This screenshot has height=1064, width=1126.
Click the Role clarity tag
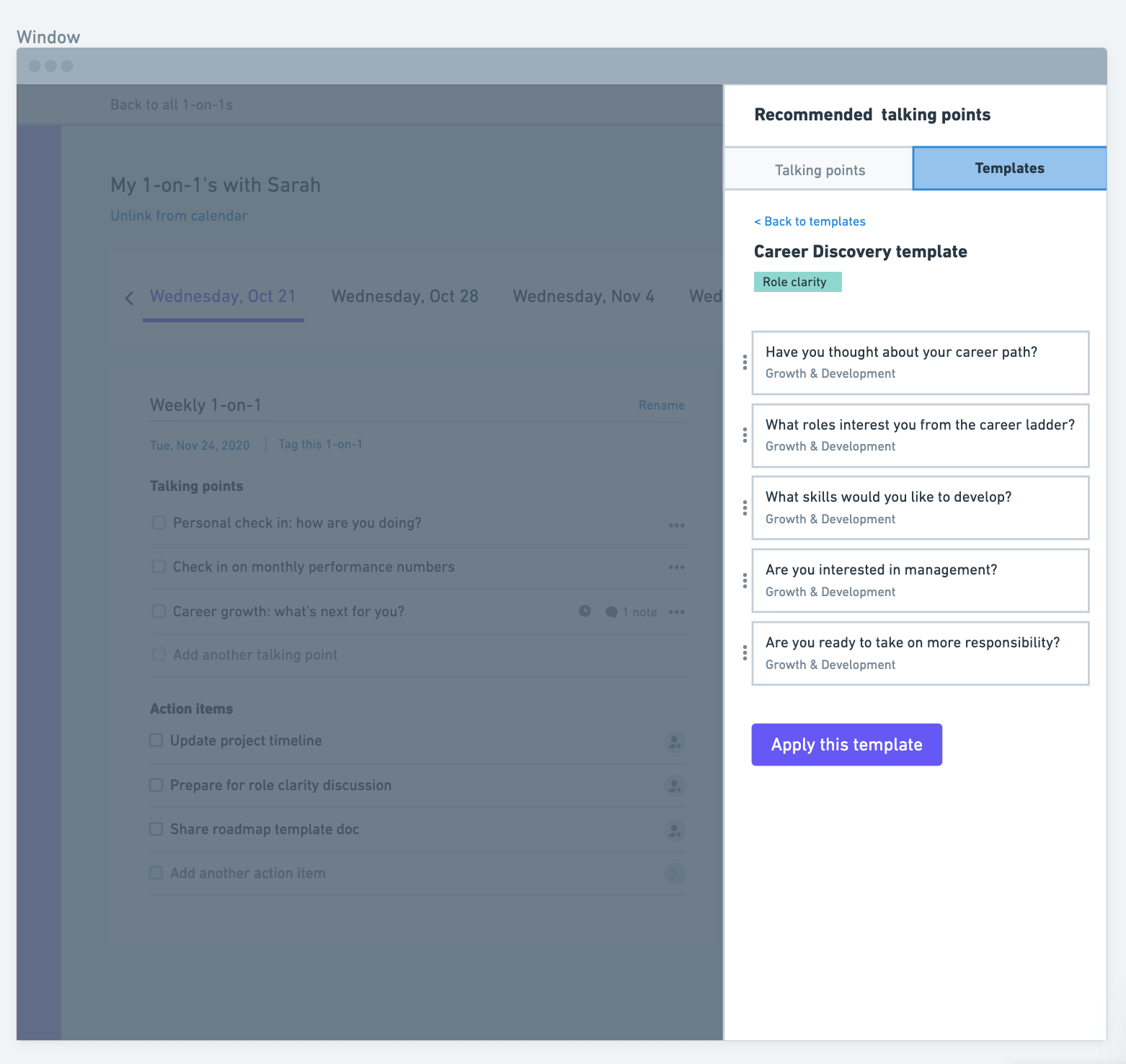click(797, 282)
